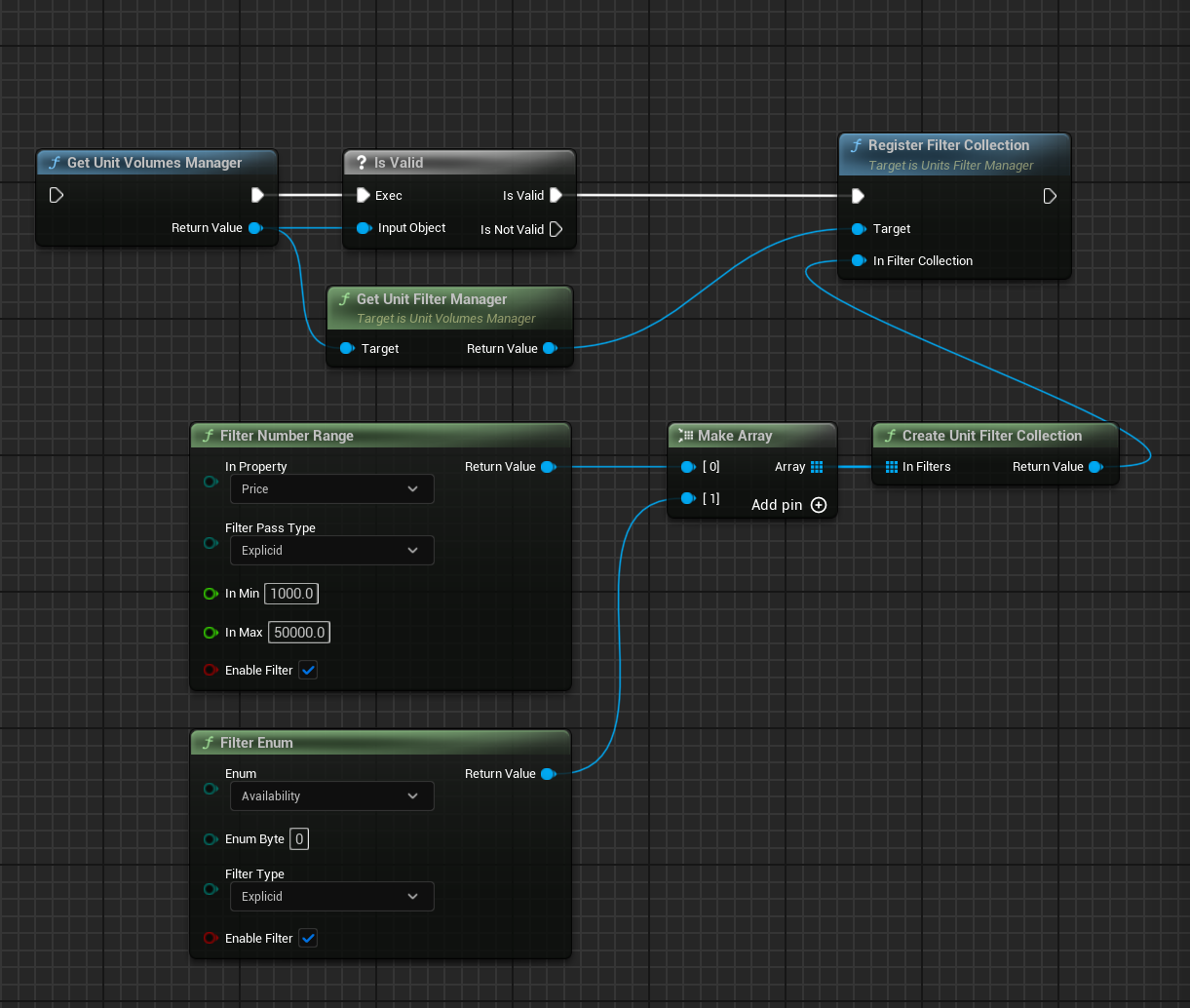Click the Array output pin on Make Array
Screen dimensions: 1190x1008
(817, 467)
